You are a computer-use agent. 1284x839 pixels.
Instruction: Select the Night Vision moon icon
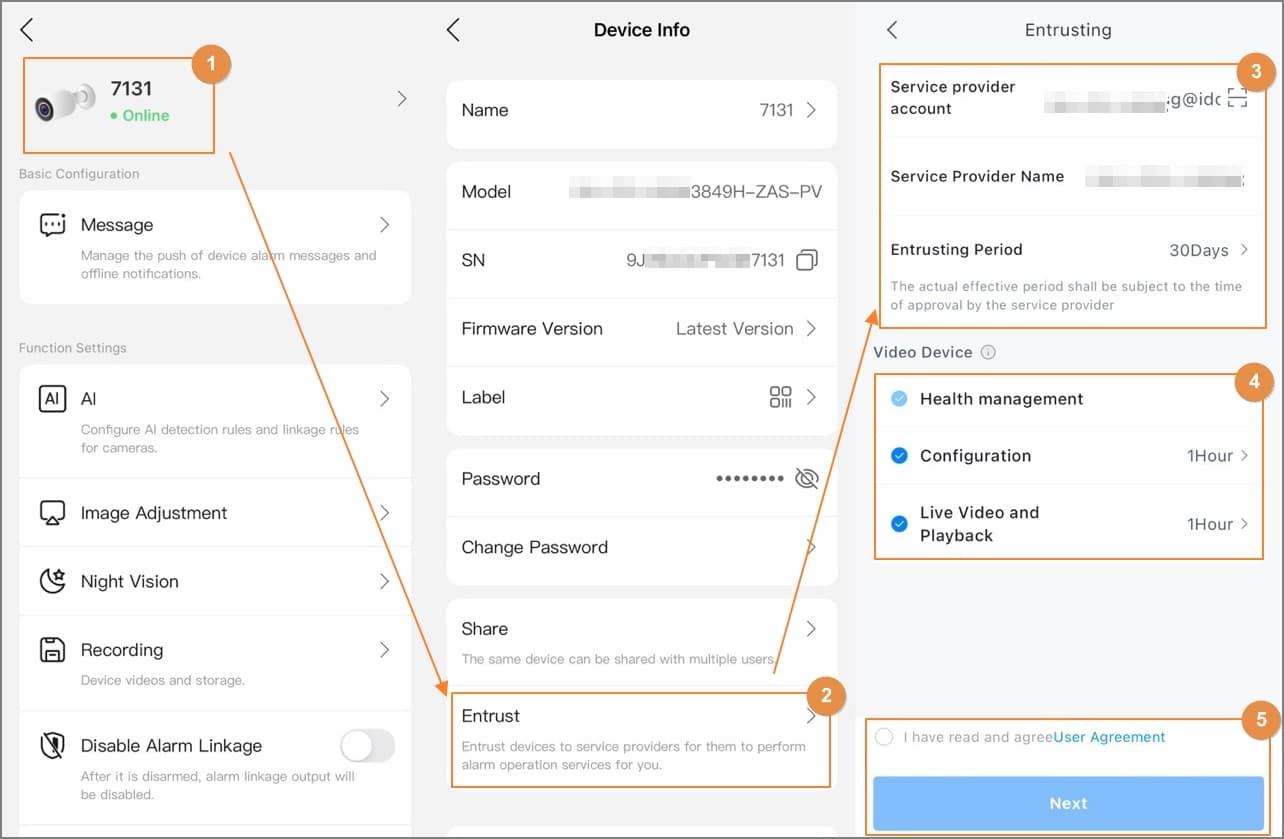52,581
